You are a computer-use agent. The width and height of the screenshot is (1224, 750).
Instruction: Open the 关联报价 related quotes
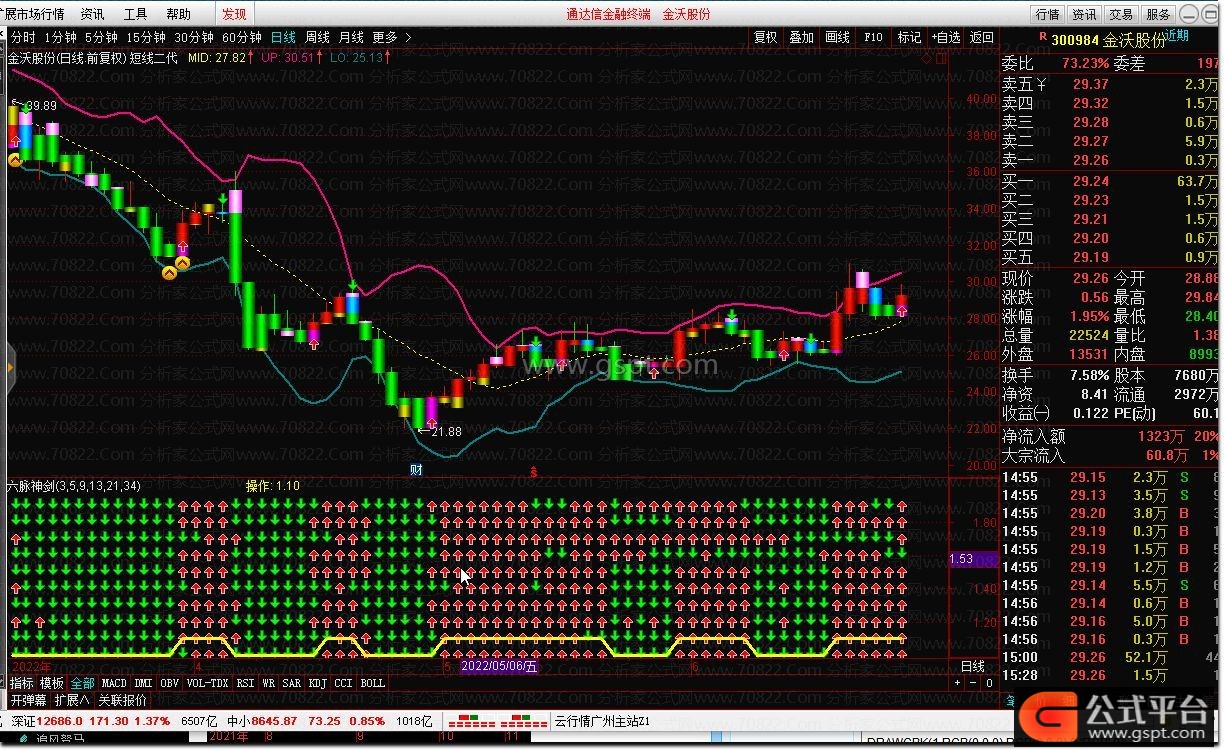(122, 700)
